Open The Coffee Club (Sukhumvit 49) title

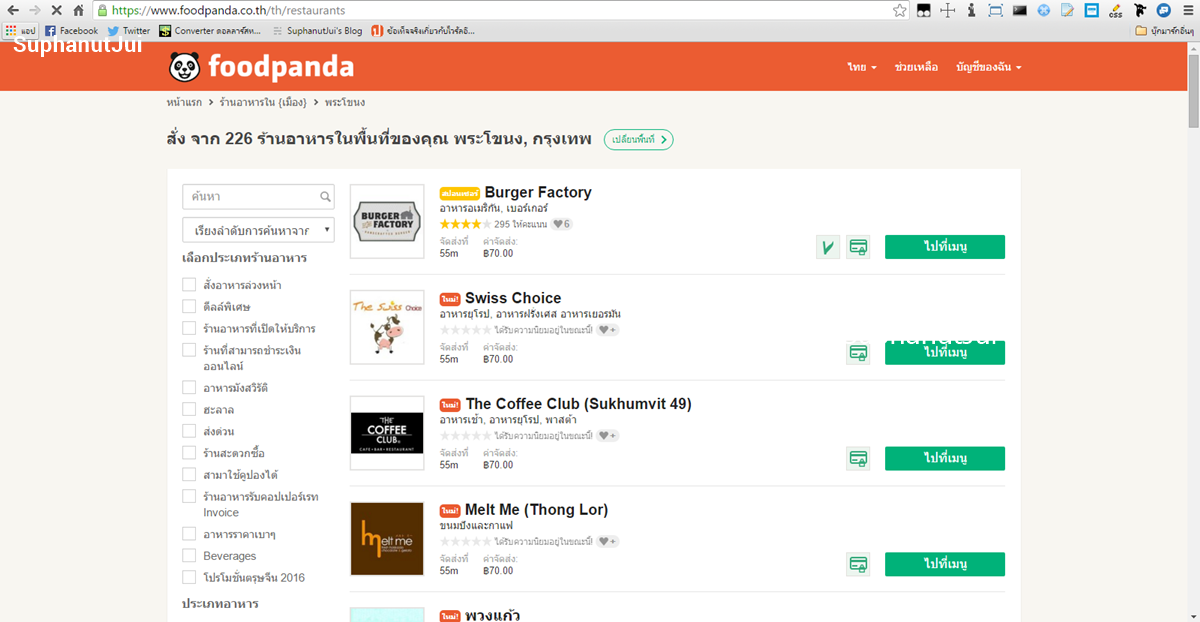578,404
